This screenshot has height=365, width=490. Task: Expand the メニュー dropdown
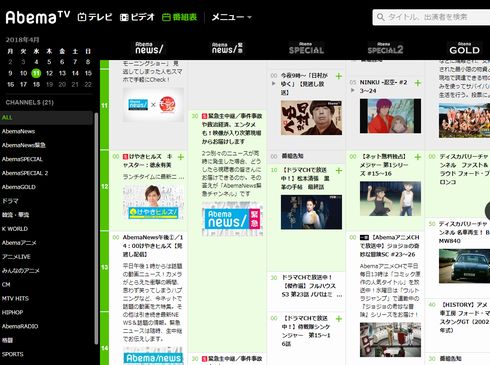click(x=231, y=17)
